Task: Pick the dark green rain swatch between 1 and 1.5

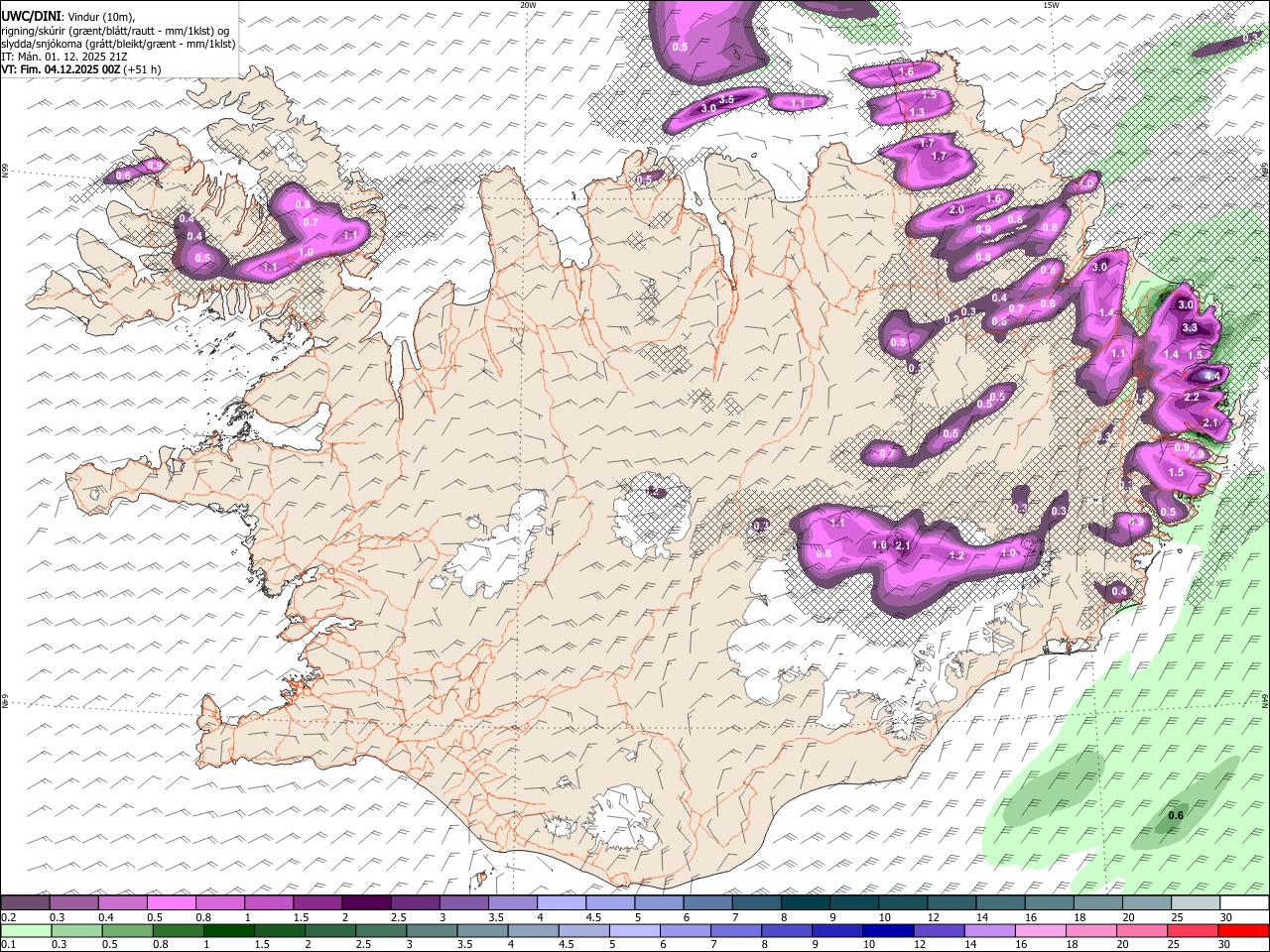Action: tap(229, 930)
